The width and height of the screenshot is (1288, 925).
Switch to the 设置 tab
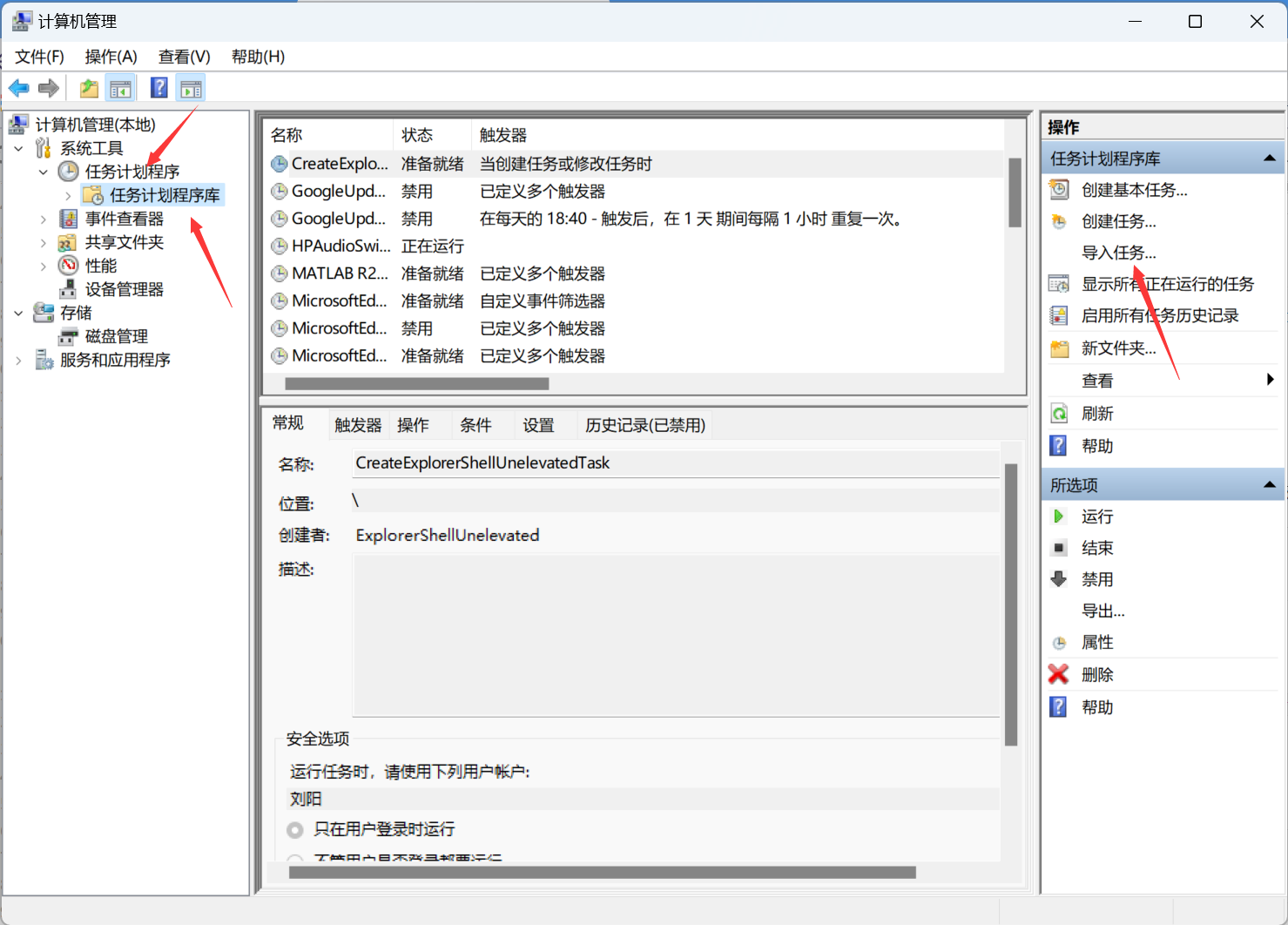(538, 425)
